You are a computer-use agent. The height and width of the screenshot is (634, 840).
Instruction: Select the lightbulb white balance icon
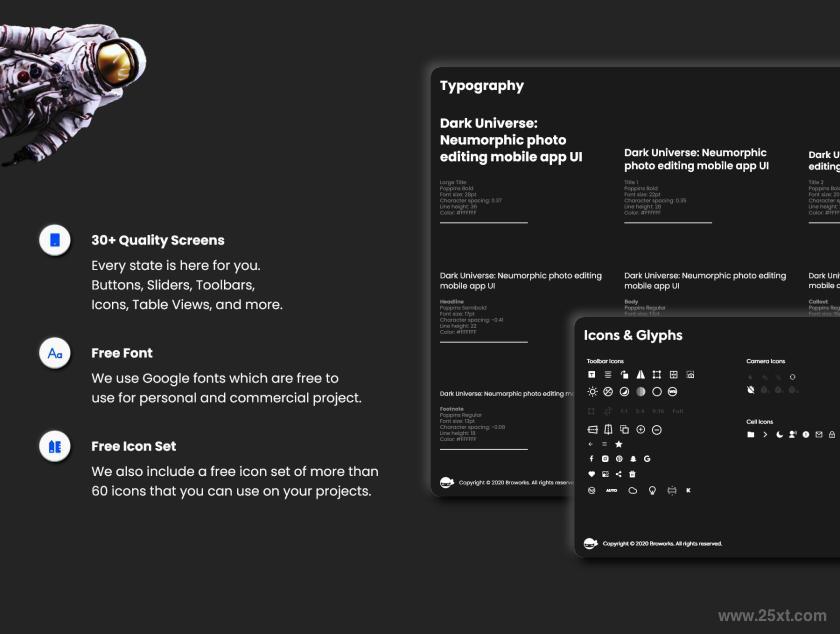pyautogui.click(x=652, y=490)
